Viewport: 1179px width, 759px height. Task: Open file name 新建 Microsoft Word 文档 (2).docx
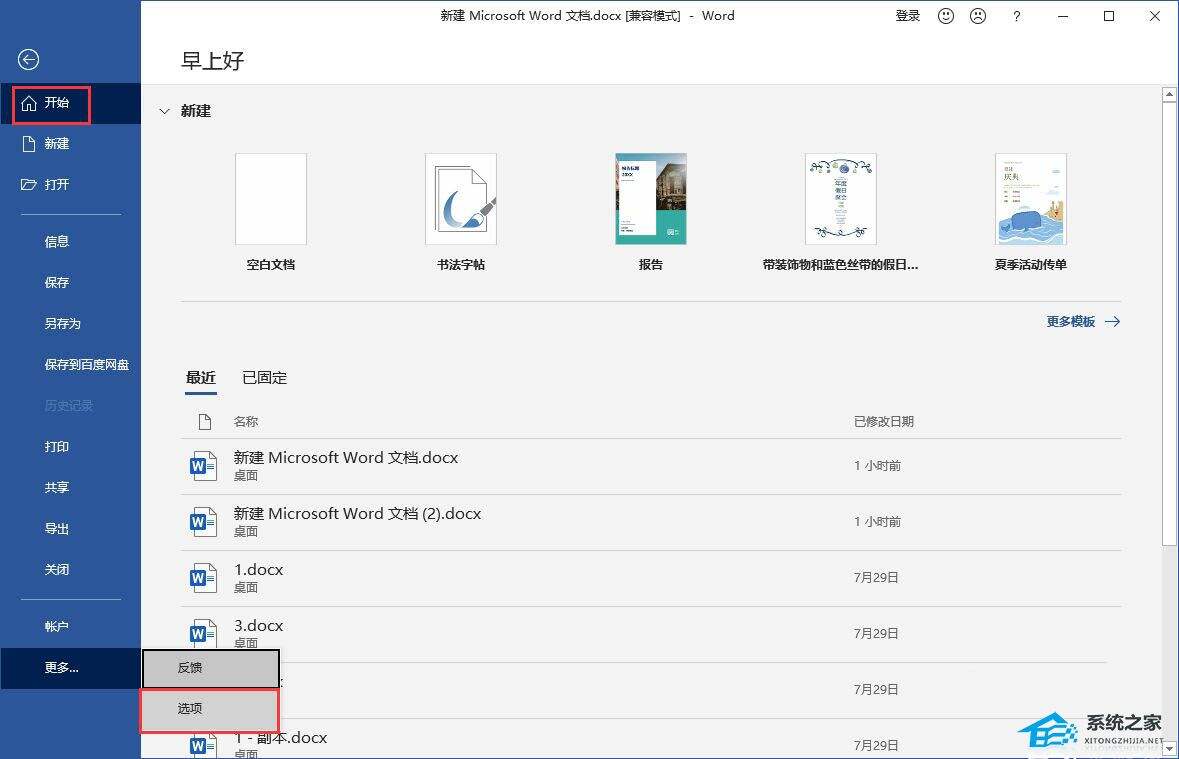pos(357,514)
